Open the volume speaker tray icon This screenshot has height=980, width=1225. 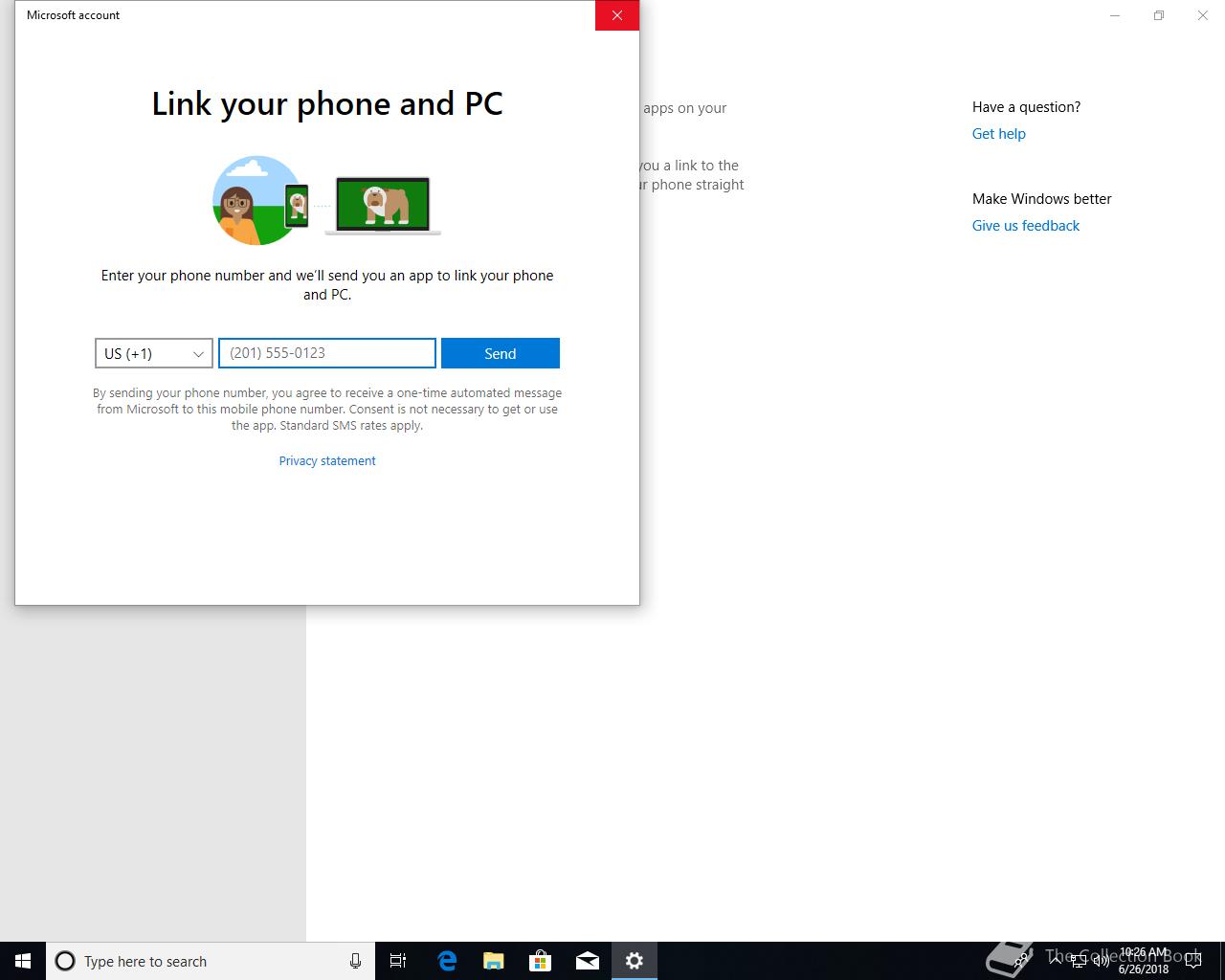point(1102,961)
